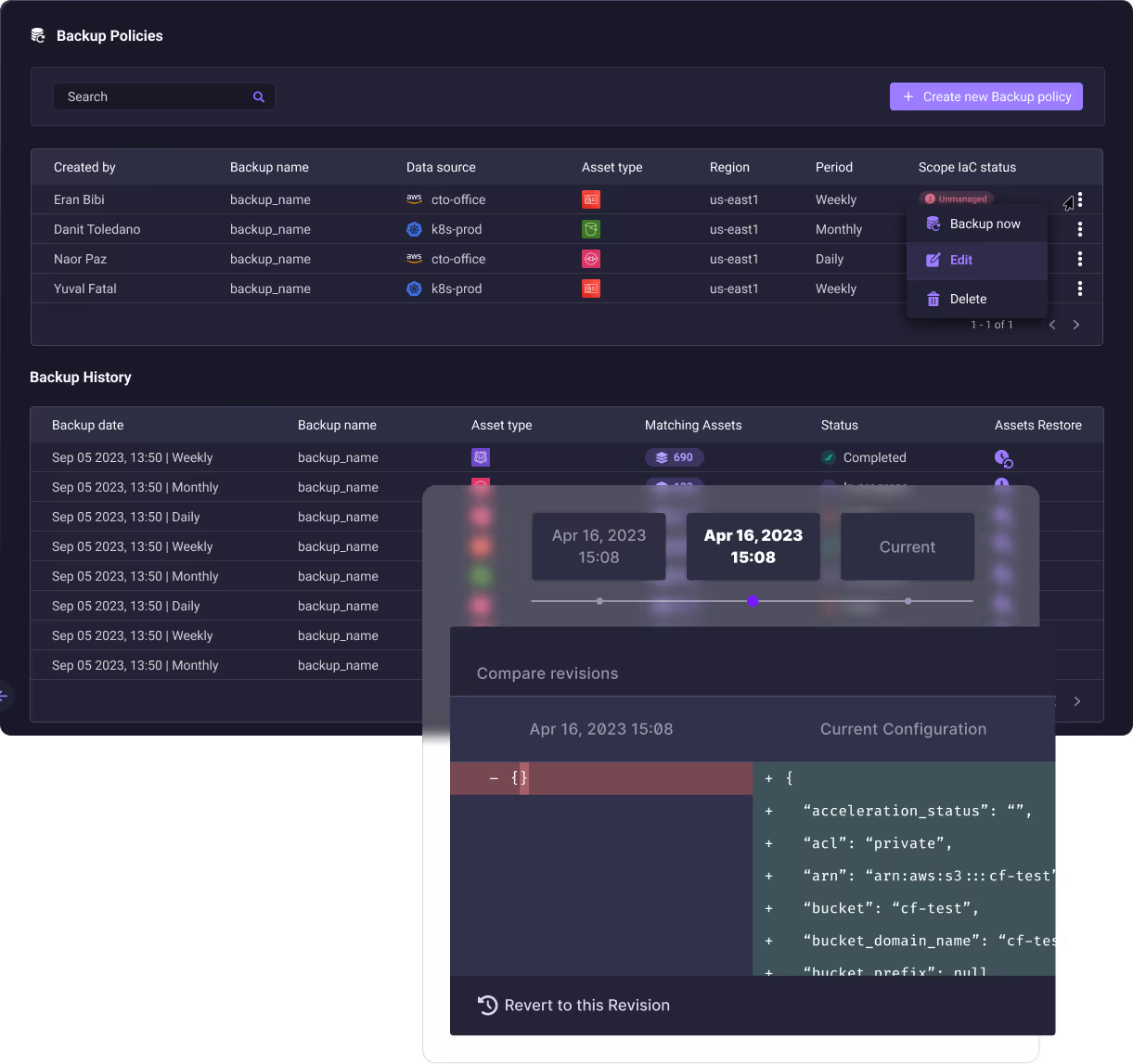This screenshot has height=1064, width=1133.
Task: Click asset type icon in Eran Bibi row
Action: click(x=591, y=199)
